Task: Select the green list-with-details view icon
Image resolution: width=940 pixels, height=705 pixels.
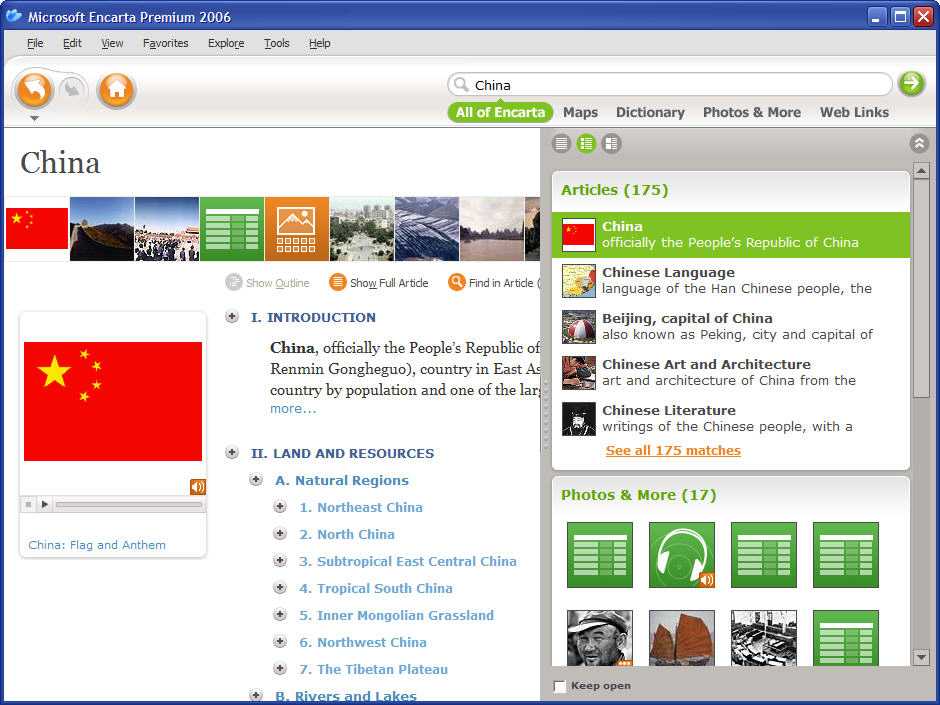Action: pos(586,143)
